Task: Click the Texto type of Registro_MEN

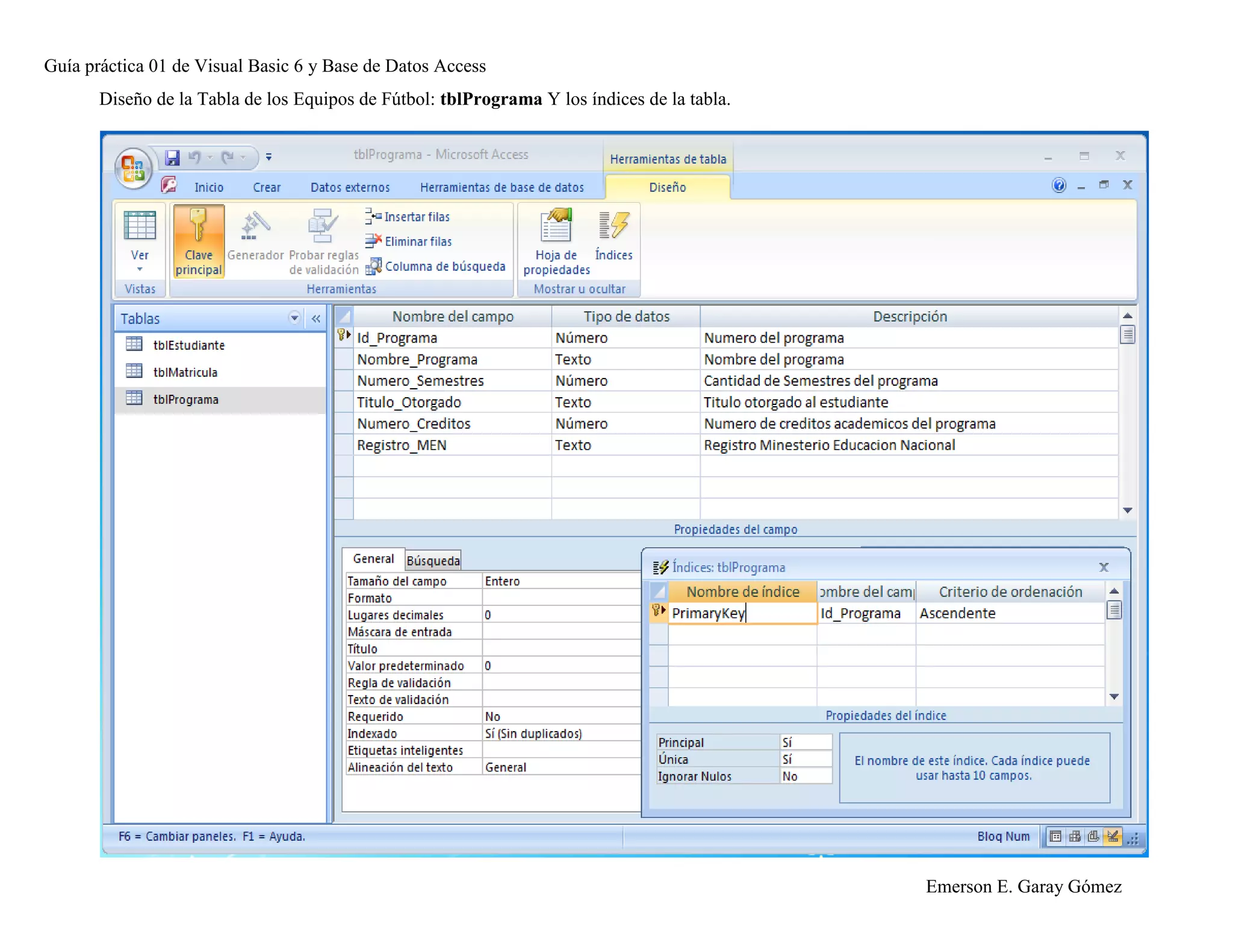Action: [x=626, y=445]
